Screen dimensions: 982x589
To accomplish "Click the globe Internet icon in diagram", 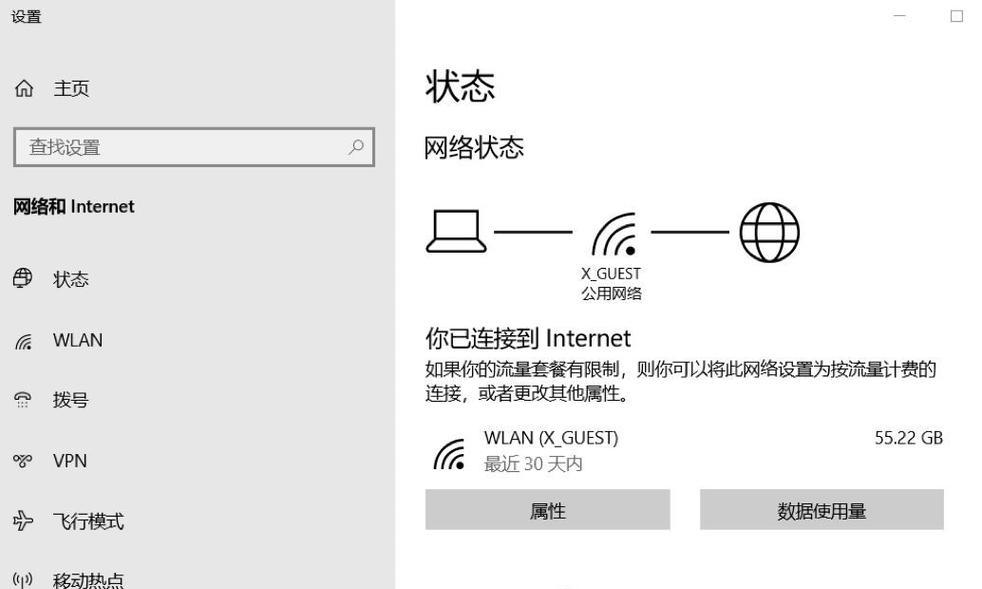I will (x=769, y=232).
